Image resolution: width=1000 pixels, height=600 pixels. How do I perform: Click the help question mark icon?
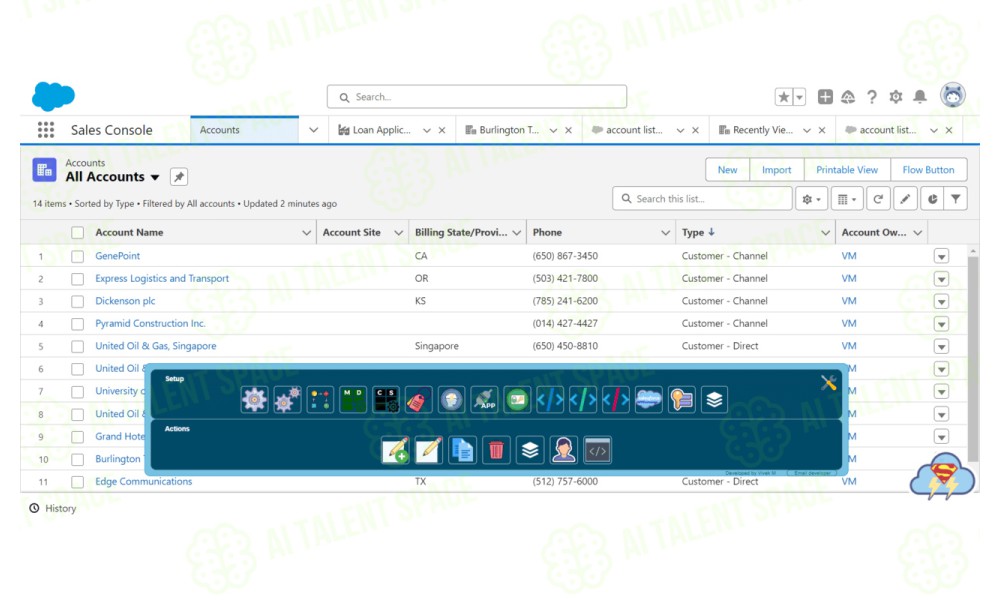click(x=871, y=97)
